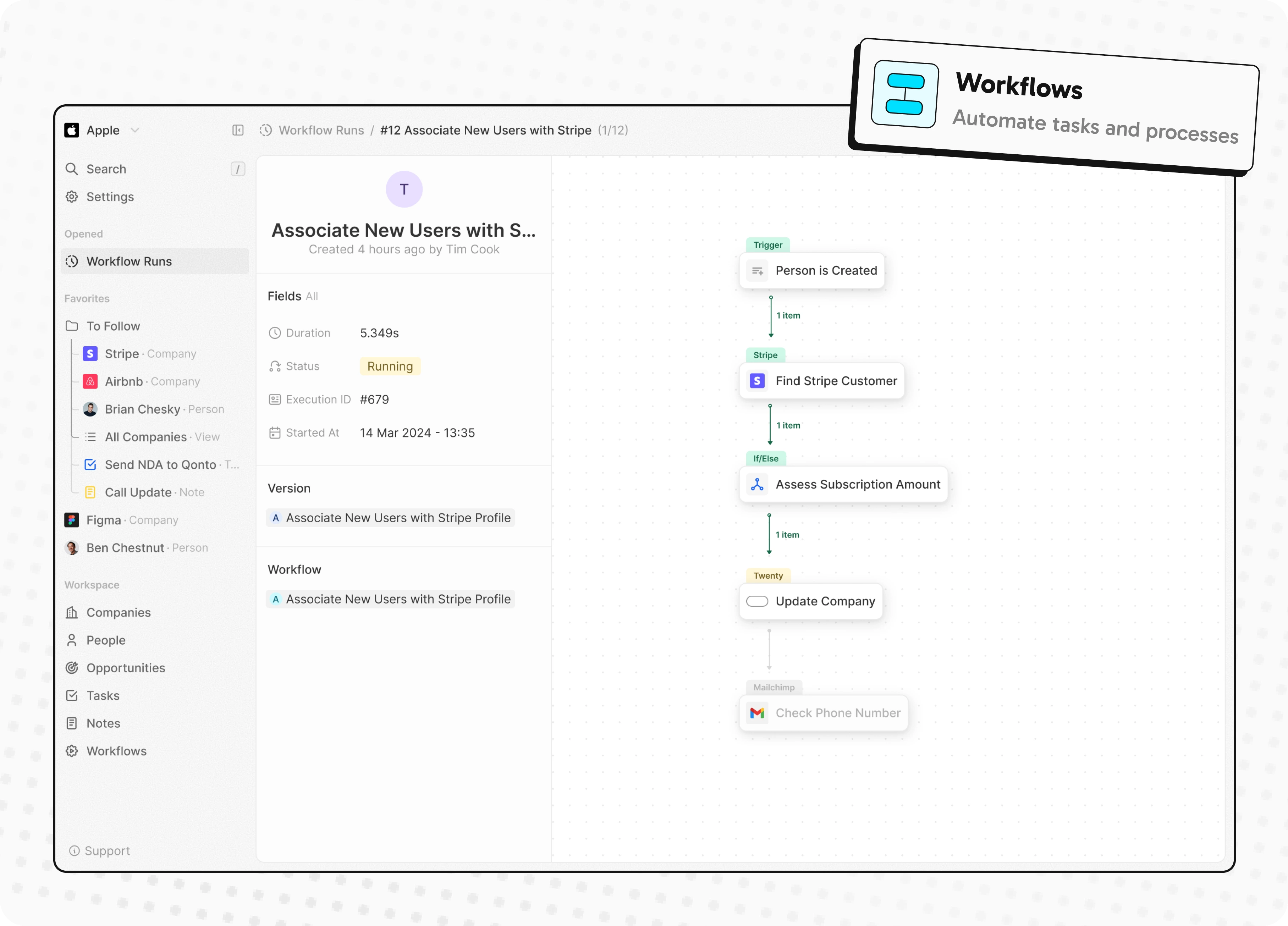Click the slash shortcut key badge

tap(238, 169)
